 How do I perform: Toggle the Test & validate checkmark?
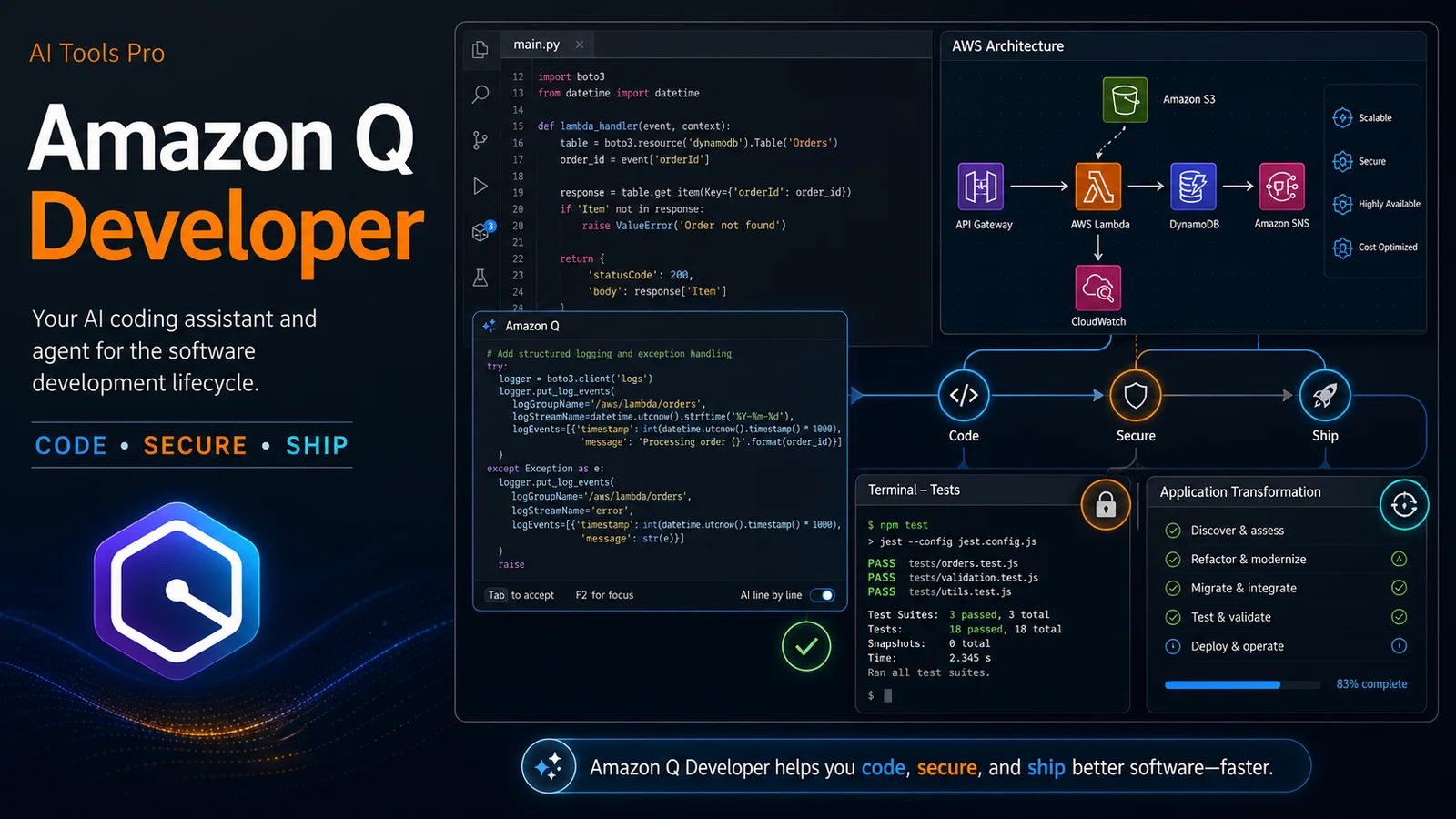[x=1174, y=617]
